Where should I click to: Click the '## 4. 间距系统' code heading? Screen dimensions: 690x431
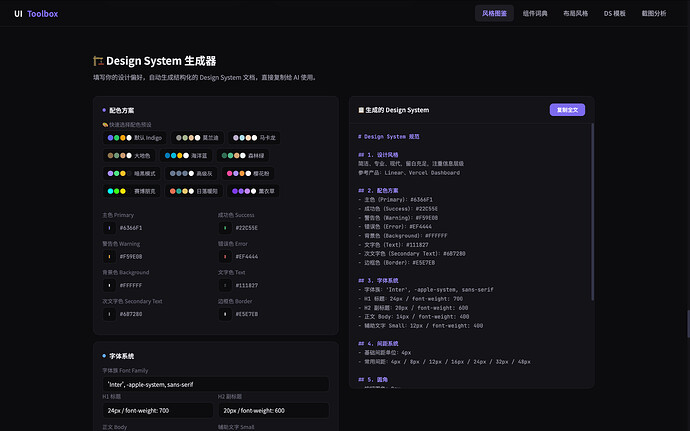pos(378,343)
